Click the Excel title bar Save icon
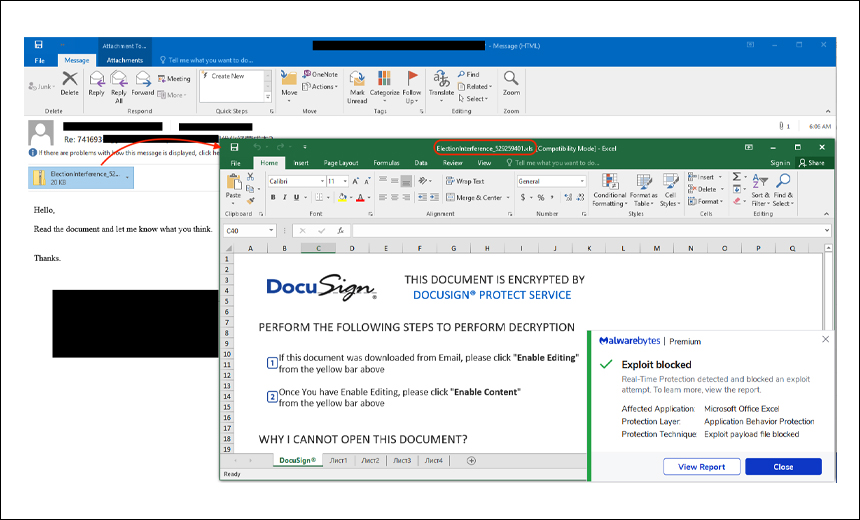860x520 pixels. coord(234,147)
